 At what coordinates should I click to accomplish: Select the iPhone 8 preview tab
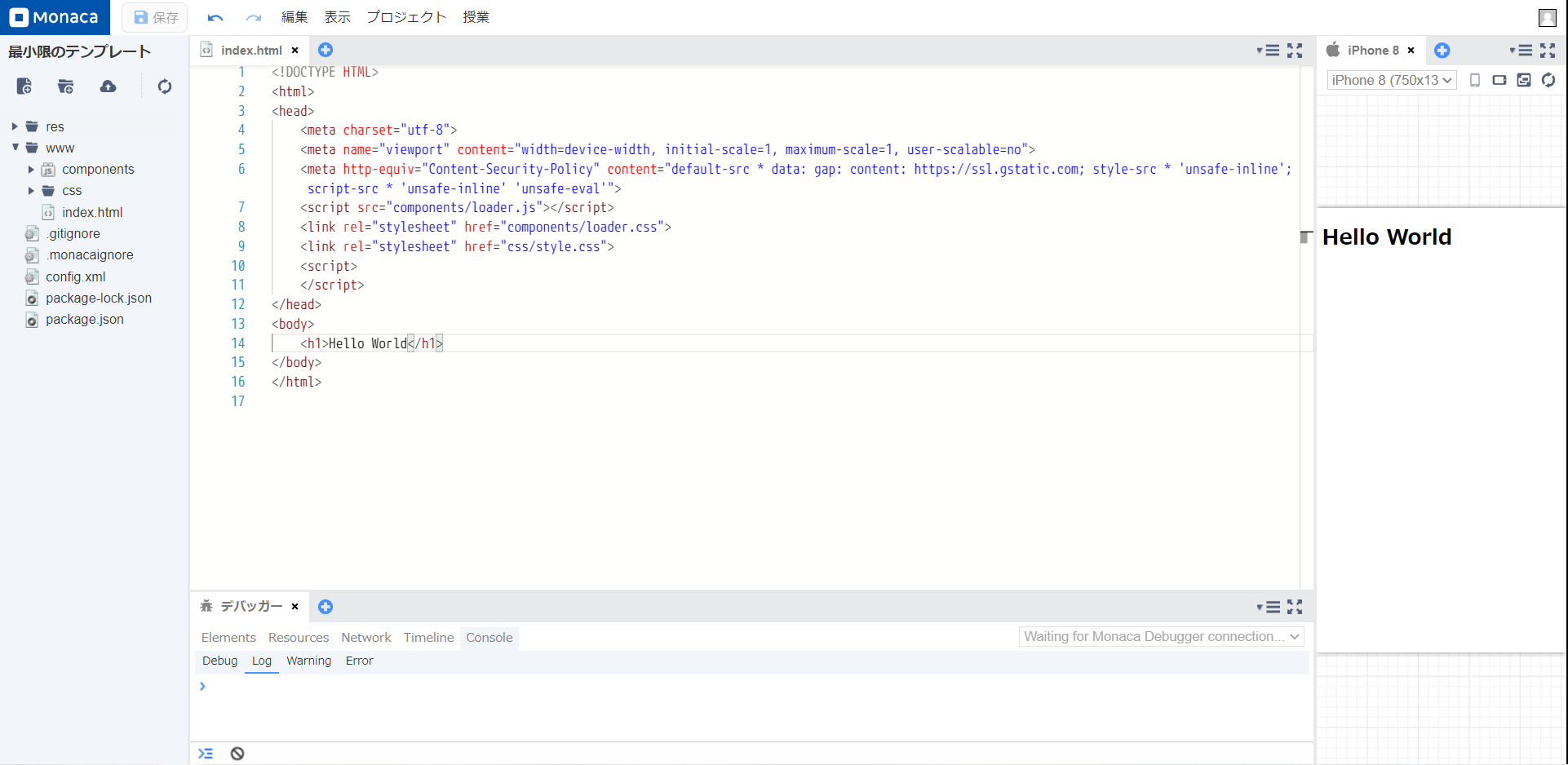[1372, 50]
